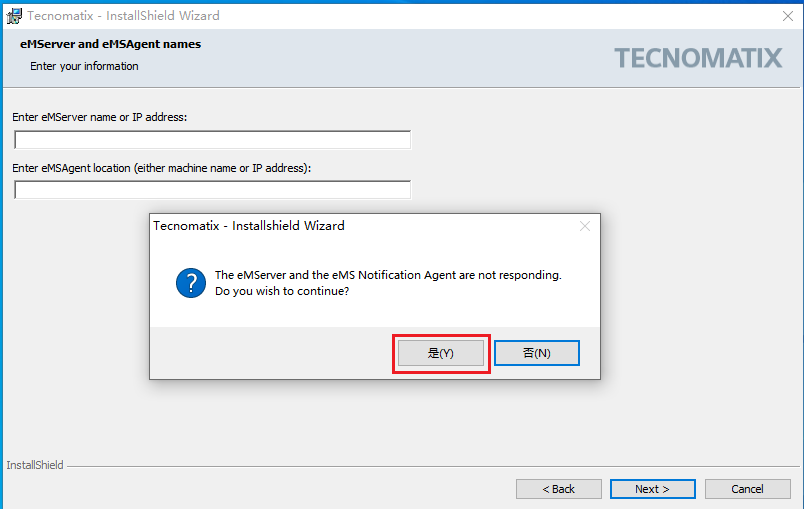The height and width of the screenshot is (509, 804).
Task: Cancel the installation wizard
Action: click(747, 489)
